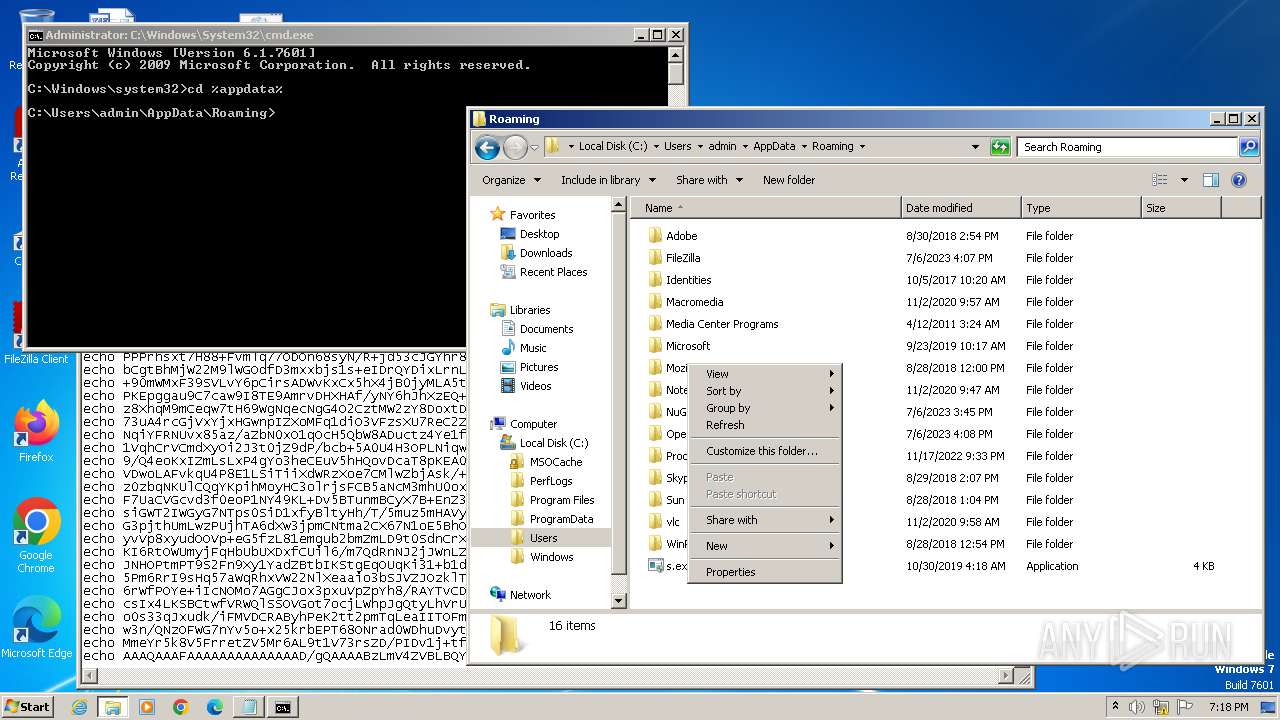Click the Change your view icon
Screen dimensions: 1280x720
point(1160,180)
